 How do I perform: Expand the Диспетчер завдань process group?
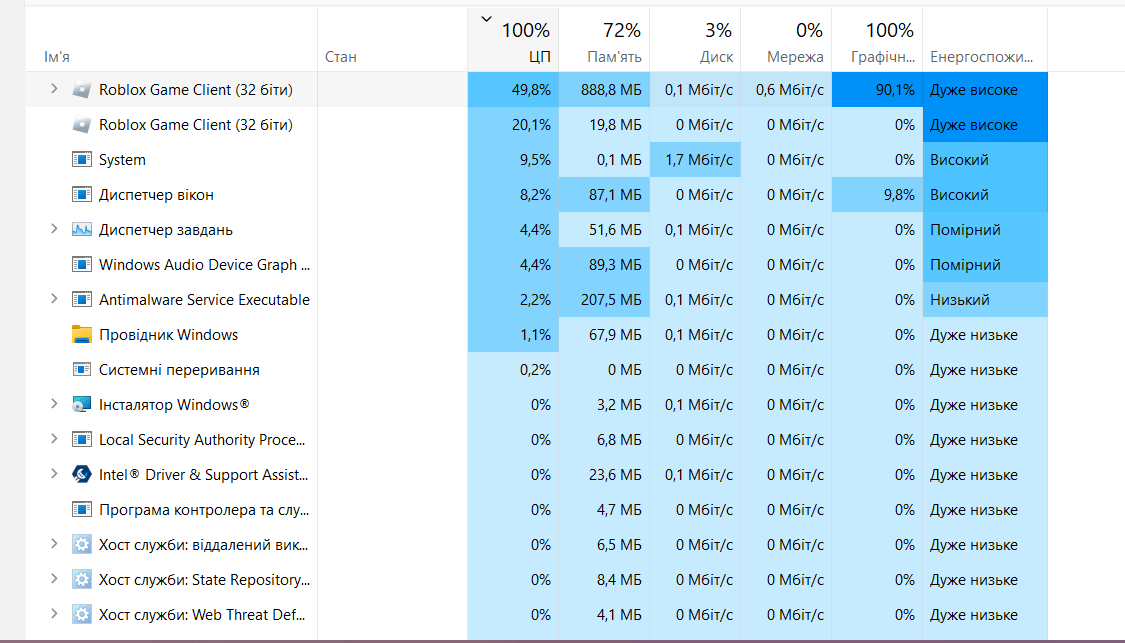(54, 229)
